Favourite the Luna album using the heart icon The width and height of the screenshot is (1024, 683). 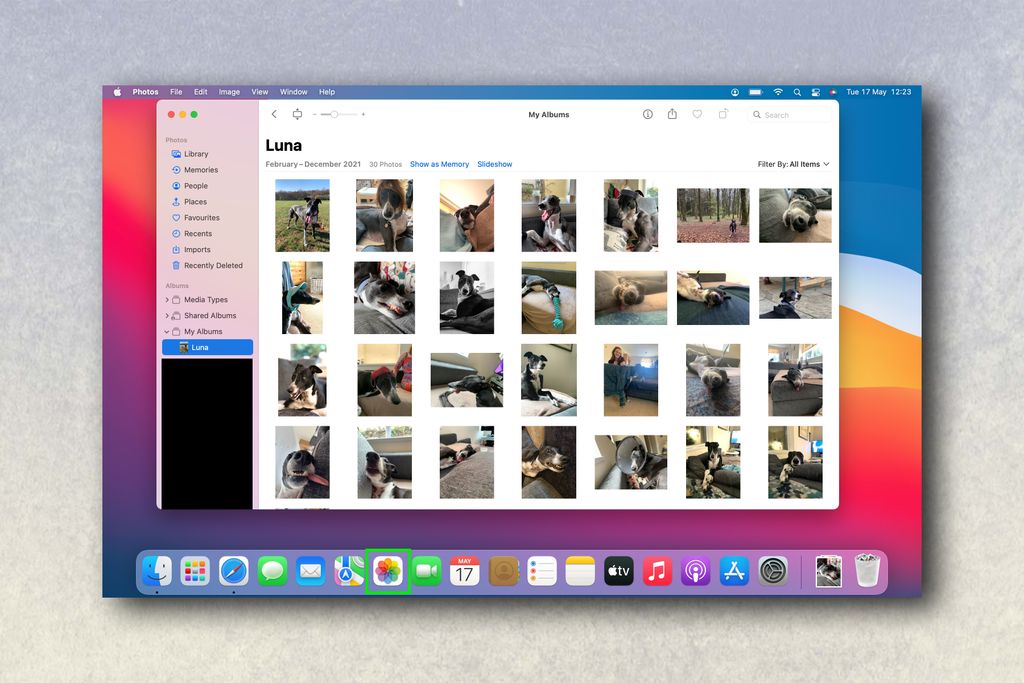click(696, 114)
